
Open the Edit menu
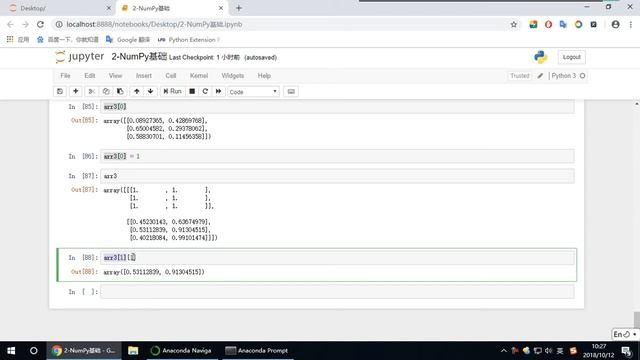coord(90,76)
